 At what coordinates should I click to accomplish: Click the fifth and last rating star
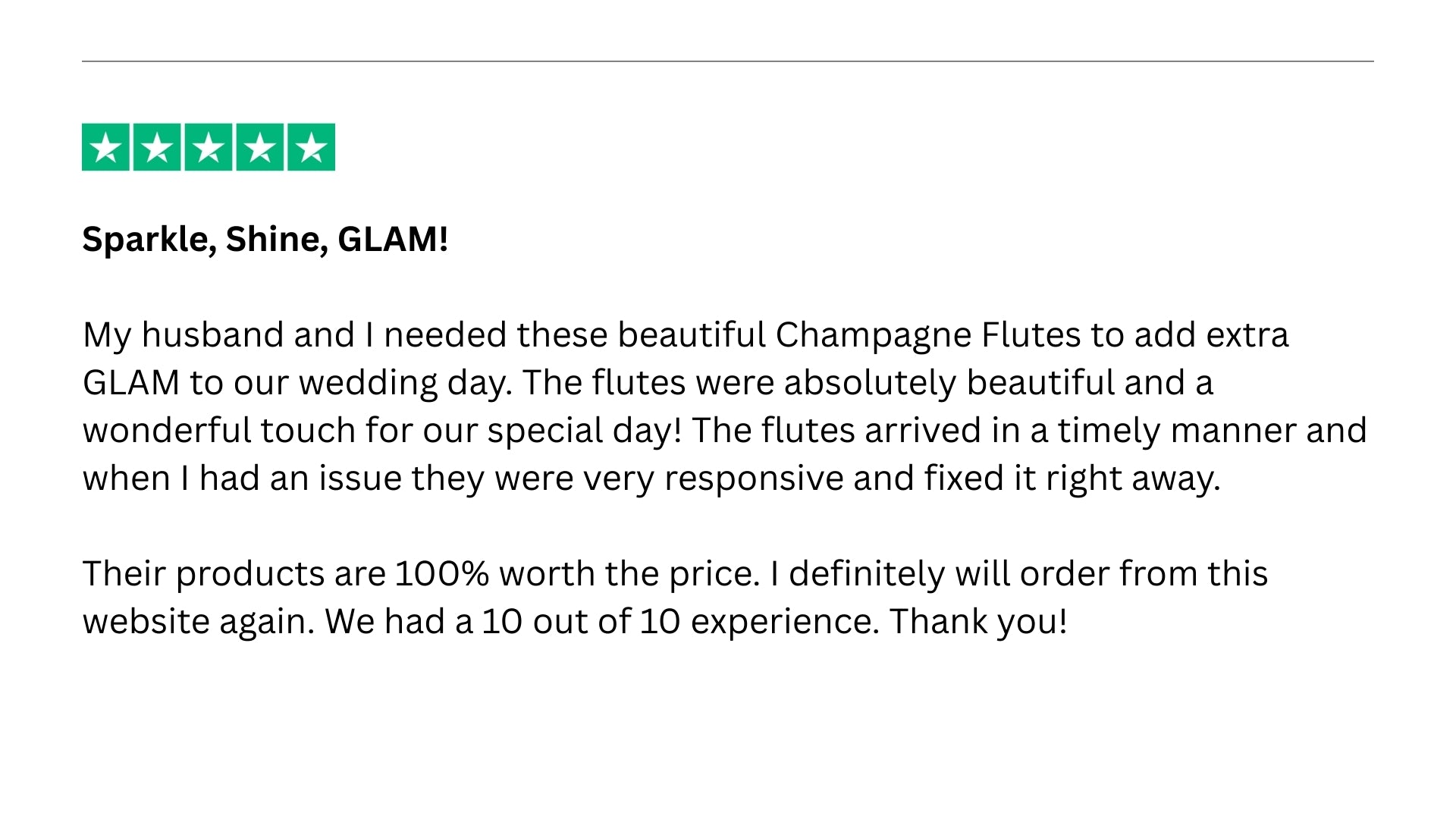coord(311,147)
